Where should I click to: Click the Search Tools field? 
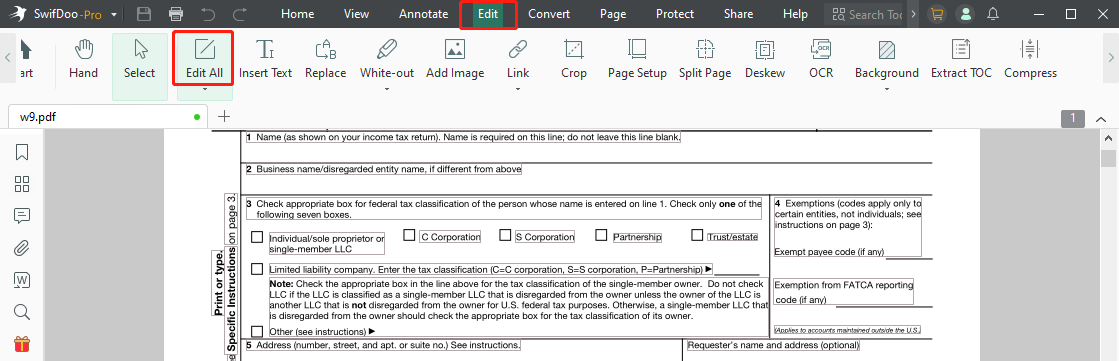tap(866, 14)
